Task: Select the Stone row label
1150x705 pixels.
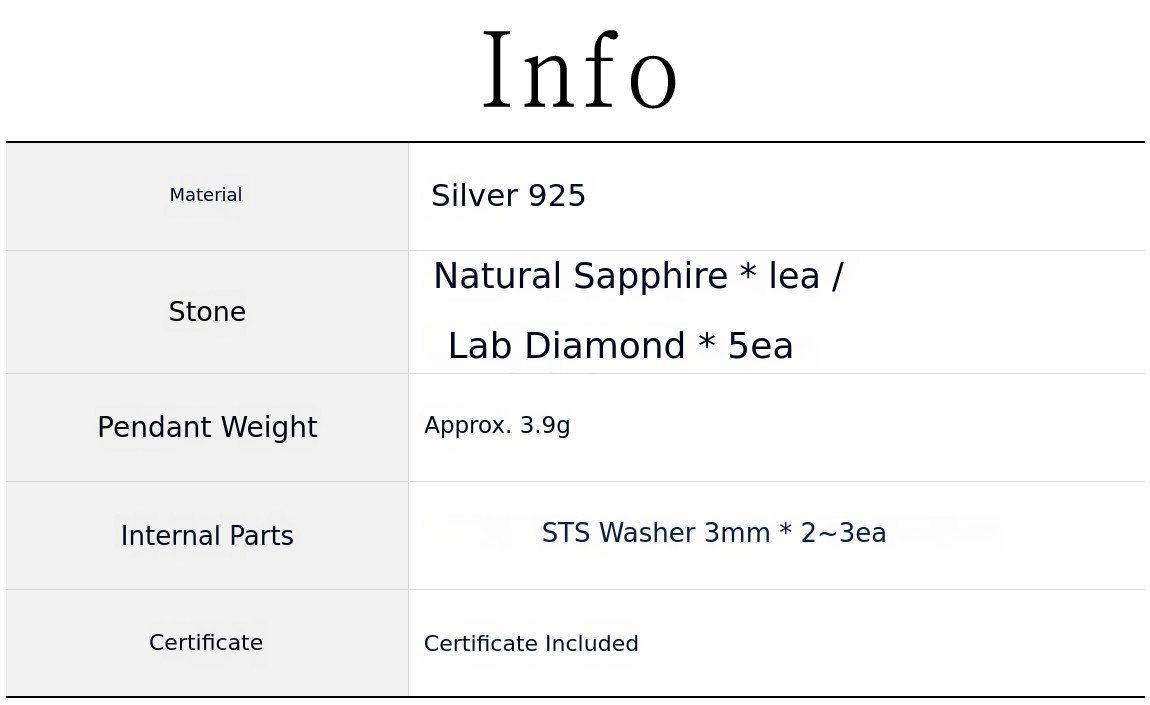Action: pyautogui.click(x=207, y=312)
